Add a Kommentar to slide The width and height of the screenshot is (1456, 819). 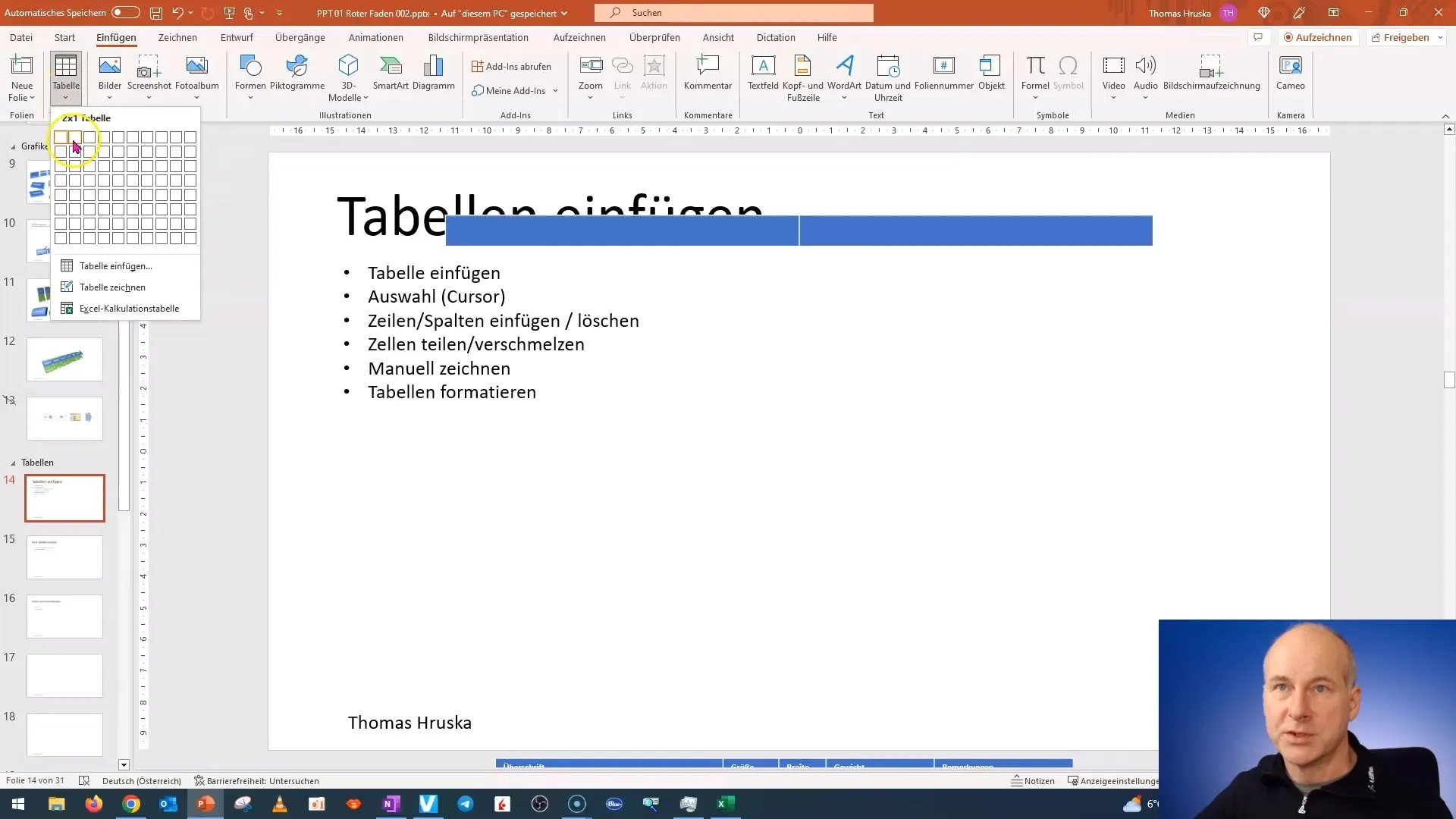pos(708,73)
